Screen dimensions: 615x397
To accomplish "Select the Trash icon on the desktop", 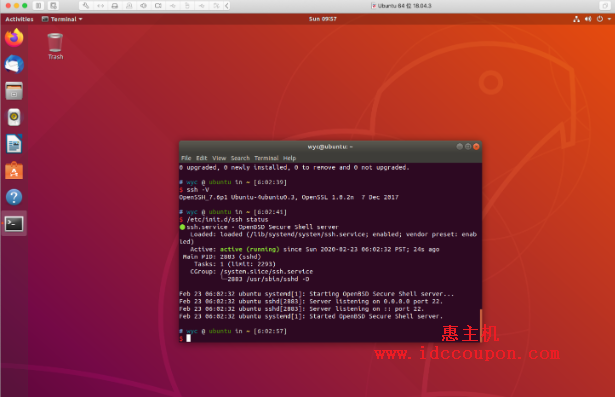I will tap(55, 46).
